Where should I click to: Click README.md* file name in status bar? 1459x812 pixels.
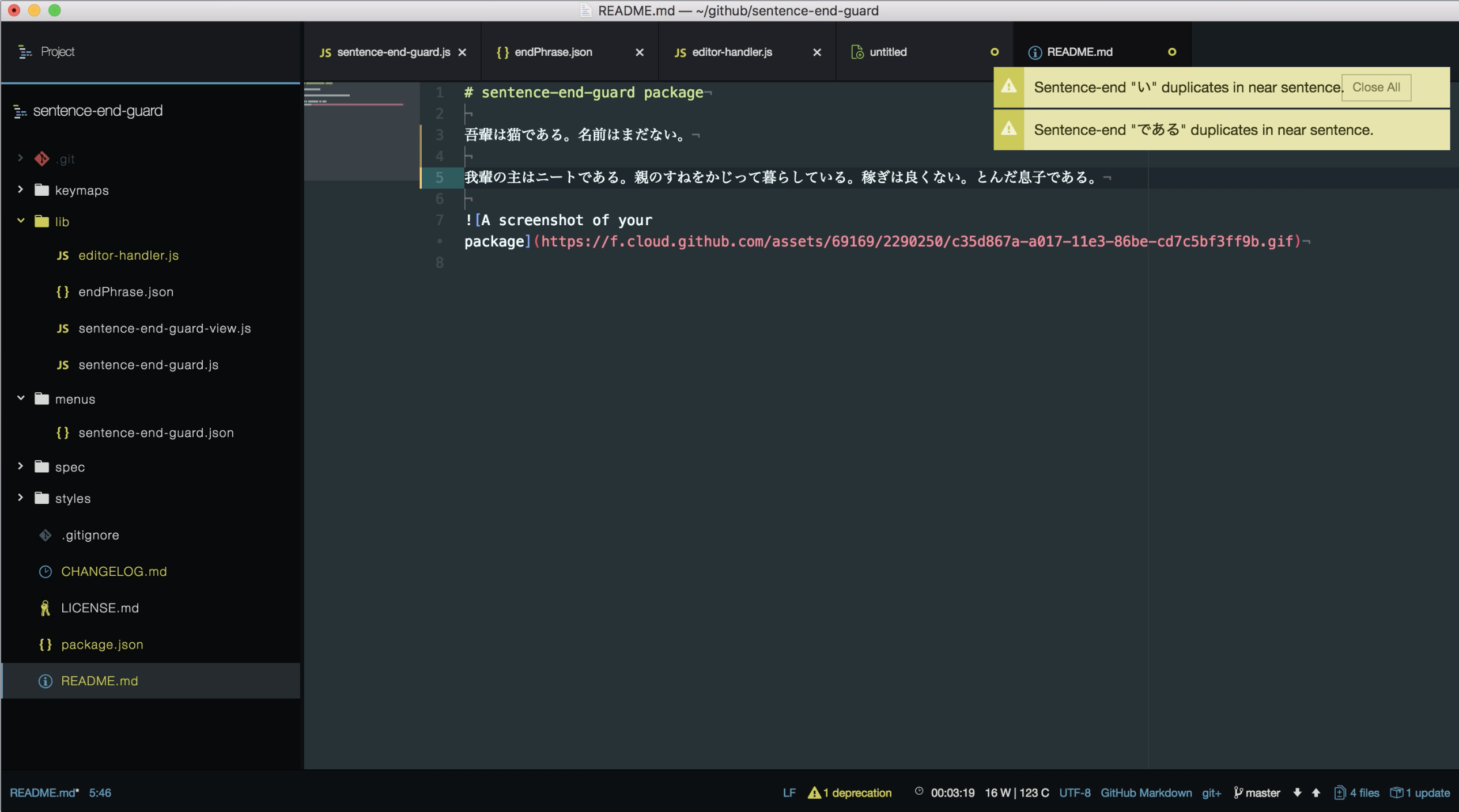(44, 793)
